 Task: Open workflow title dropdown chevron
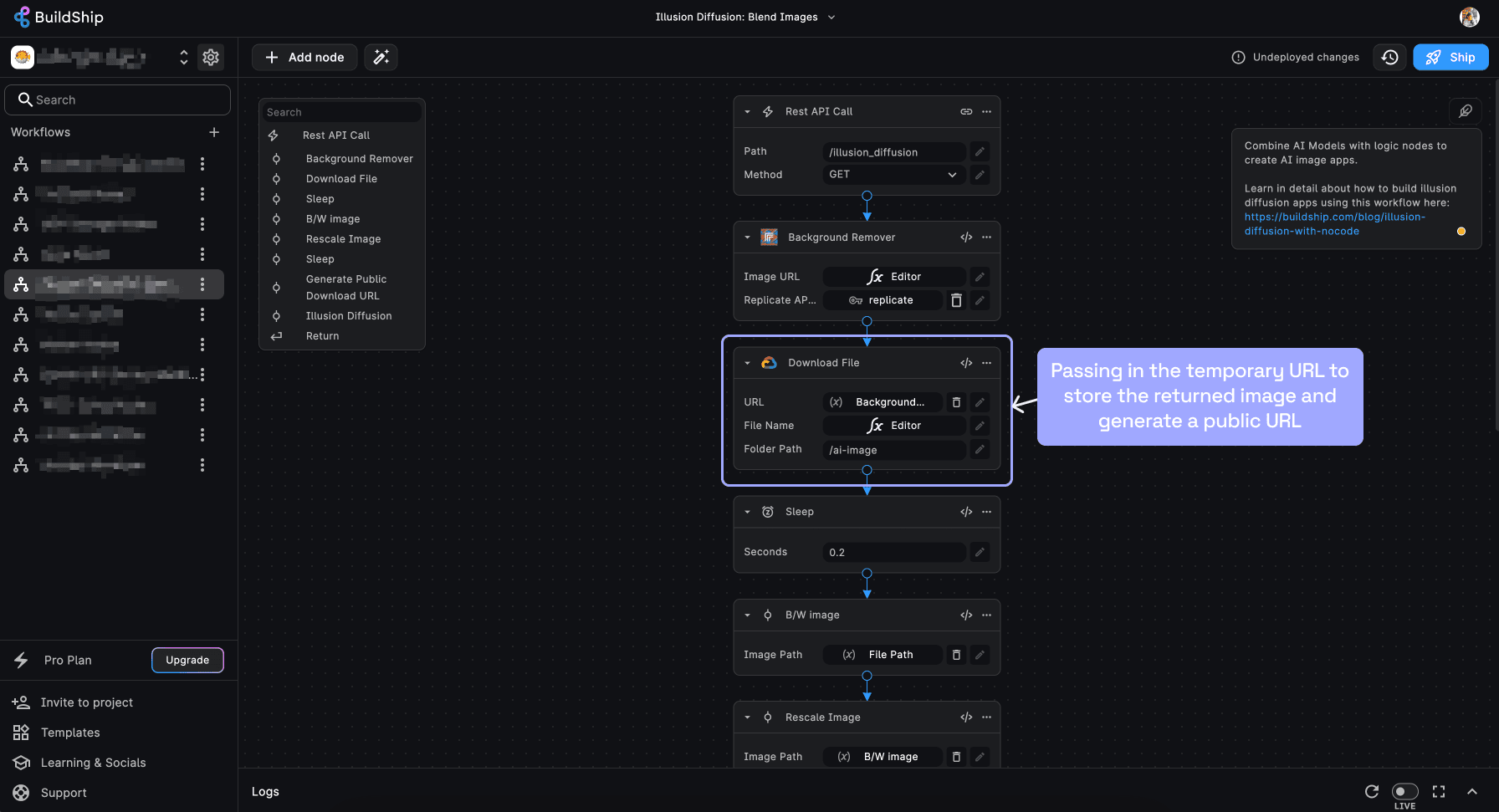[x=831, y=17]
